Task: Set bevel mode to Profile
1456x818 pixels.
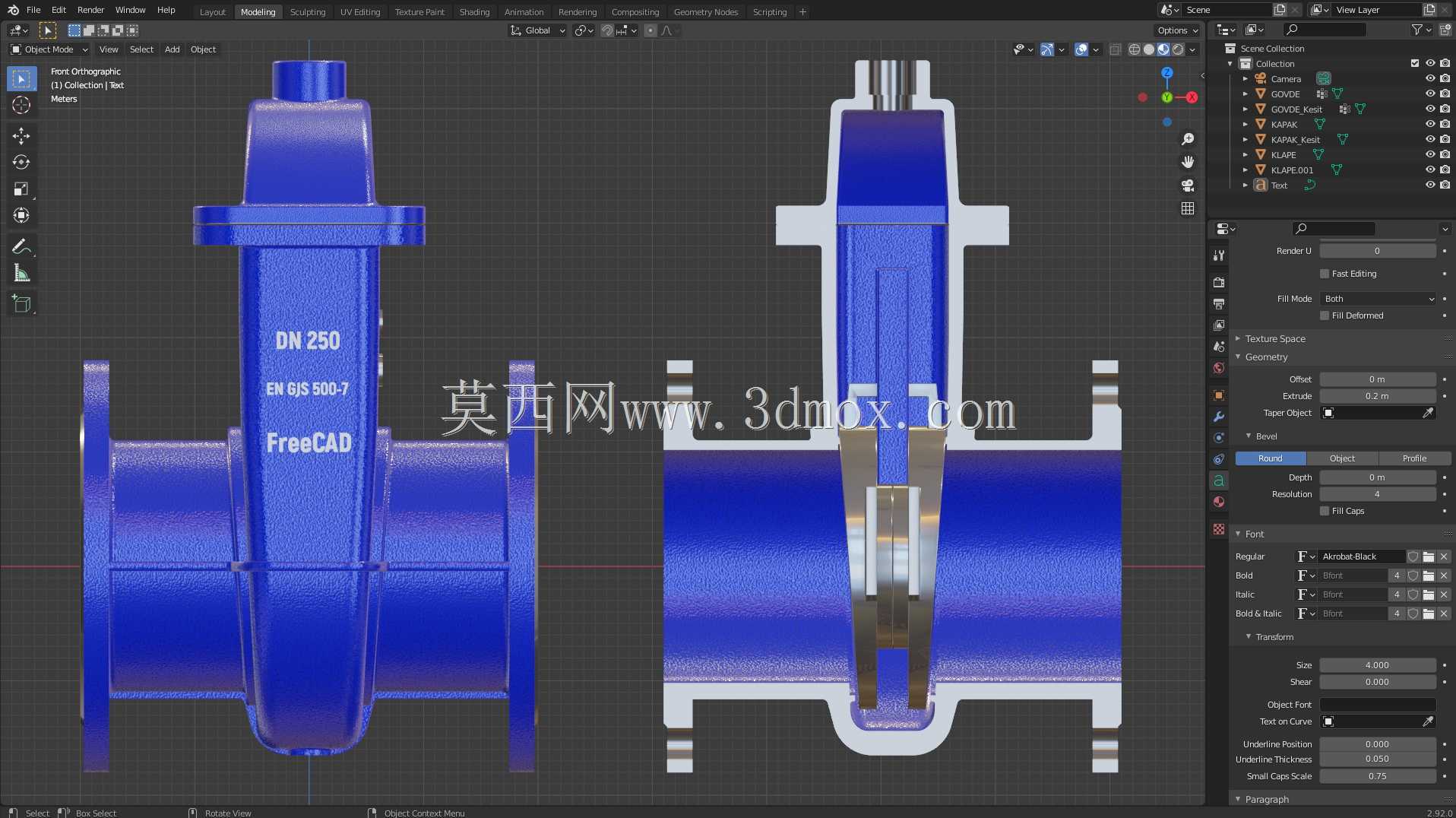Action: click(x=1414, y=458)
